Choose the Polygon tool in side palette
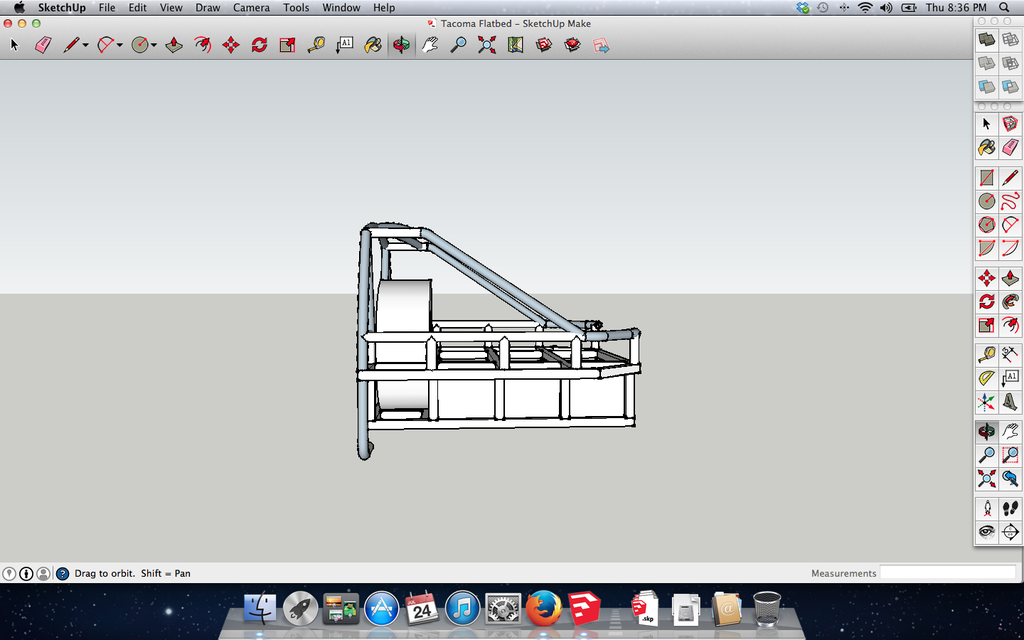Screen dimensions: 1024x640 click(x=987, y=225)
